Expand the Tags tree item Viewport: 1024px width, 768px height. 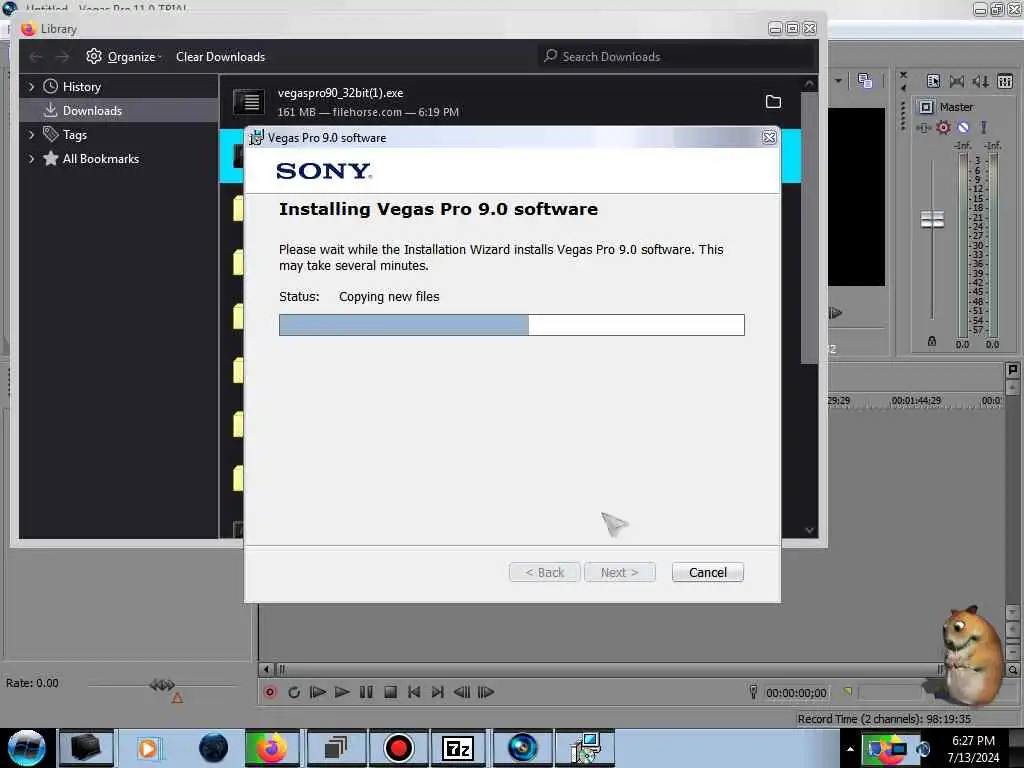point(31,135)
